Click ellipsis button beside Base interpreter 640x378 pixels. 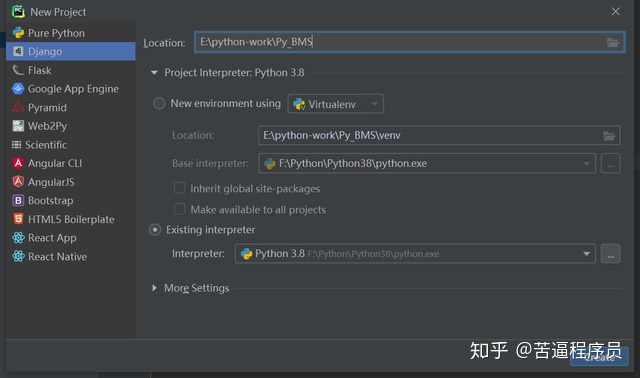[610, 163]
